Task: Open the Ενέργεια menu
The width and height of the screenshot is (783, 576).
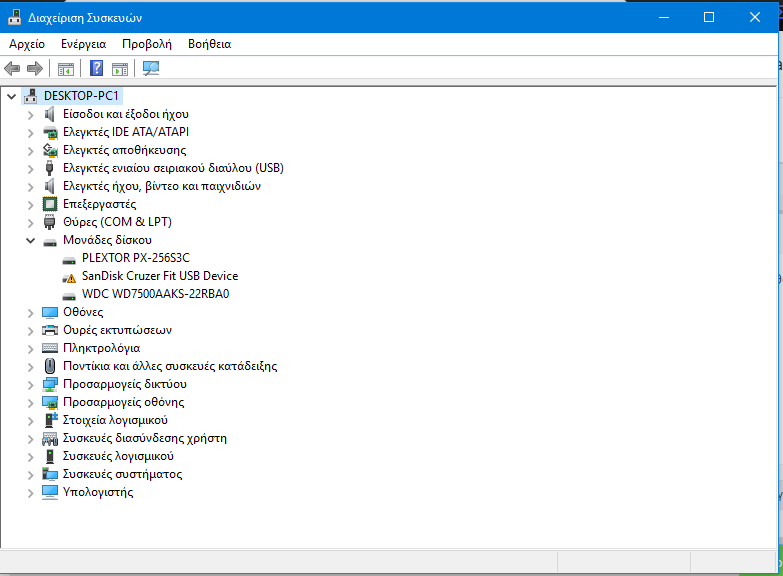Action: tap(83, 44)
